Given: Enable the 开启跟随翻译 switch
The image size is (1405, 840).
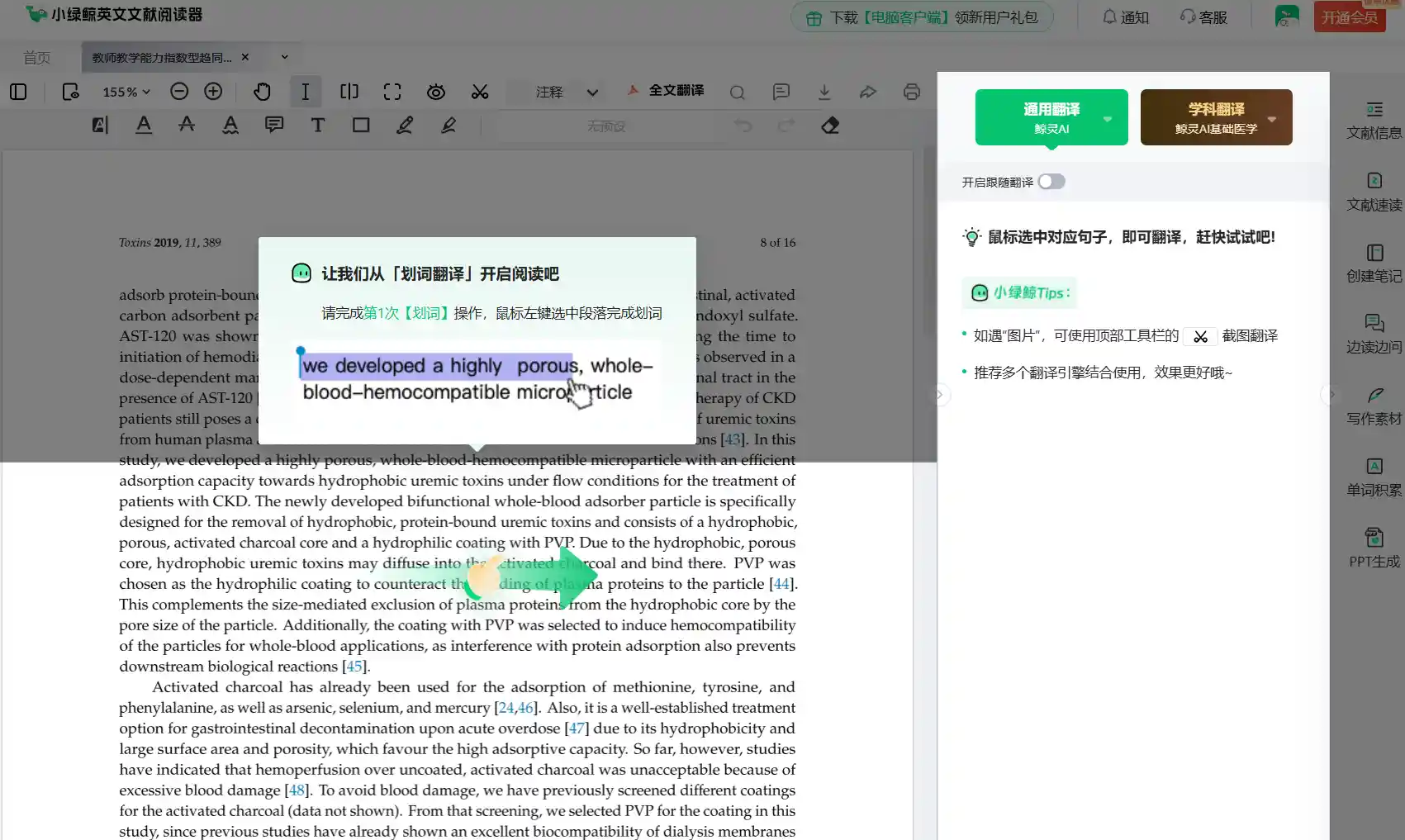Looking at the screenshot, I should [x=1051, y=182].
